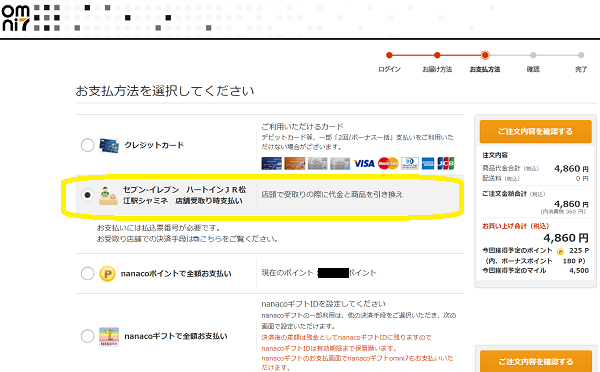Click the American Express logo
Image resolution: width=600 pixels, height=372 pixels.
pyautogui.click(x=428, y=163)
